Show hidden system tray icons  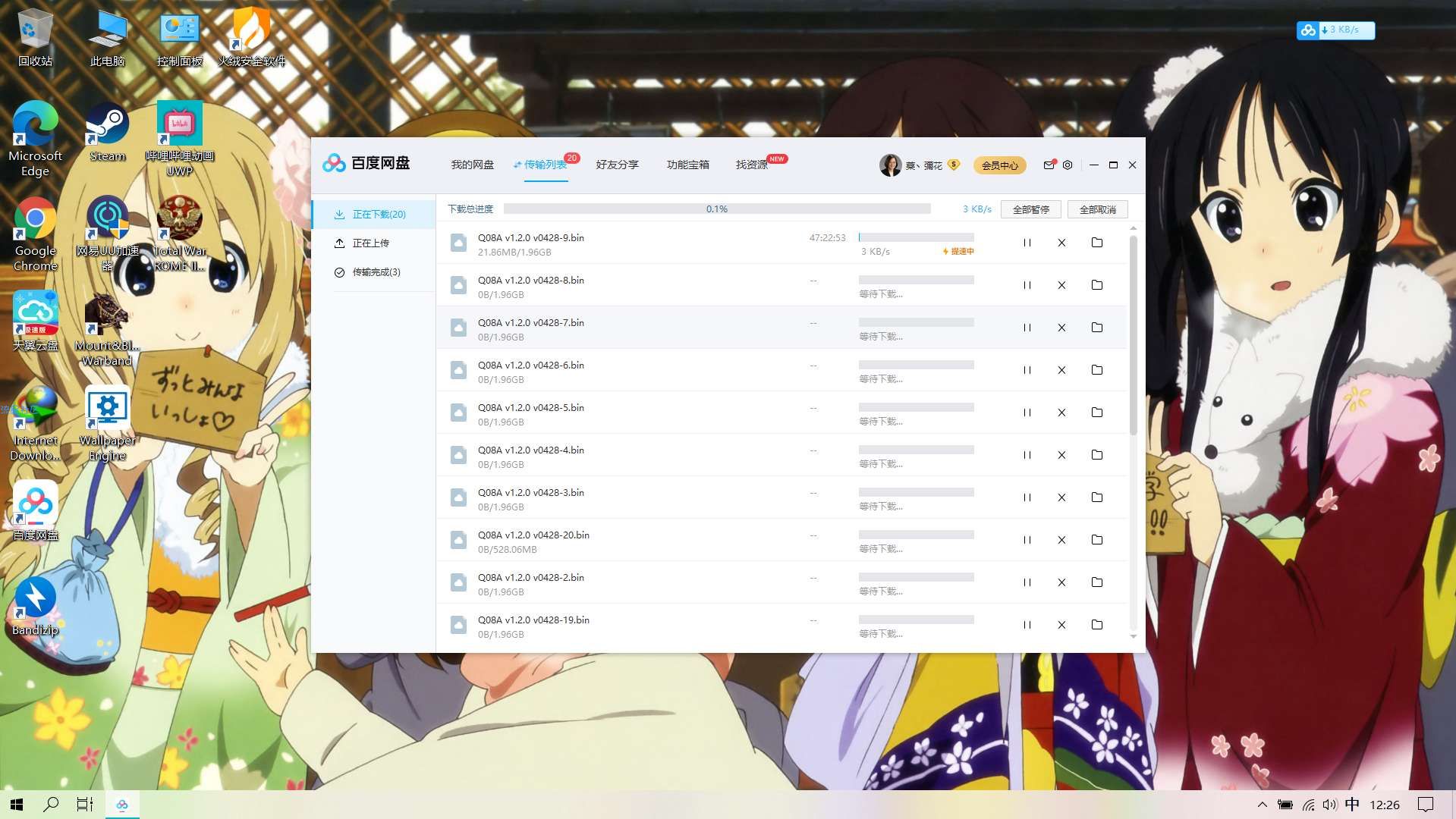click(x=1262, y=805)
